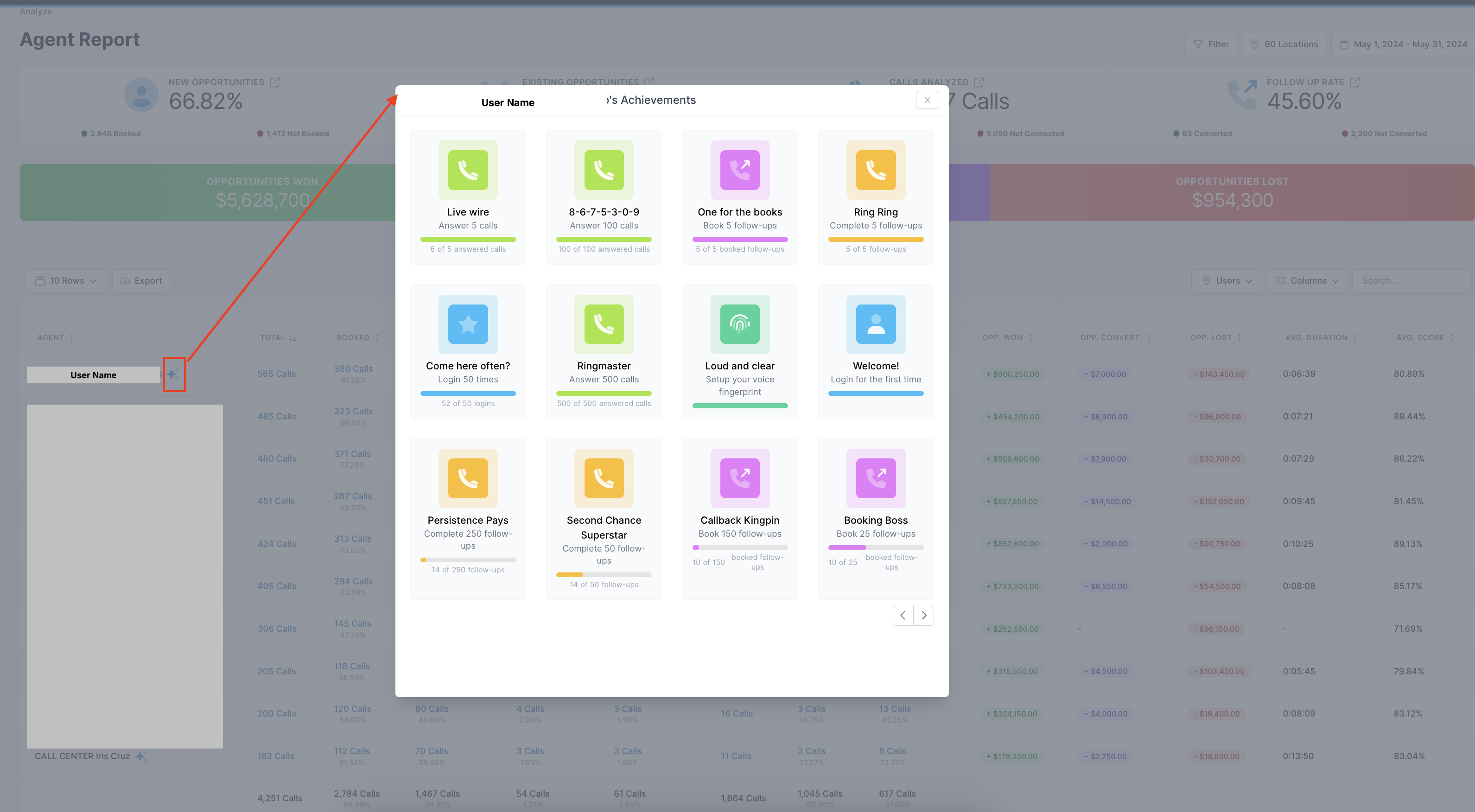Click the One for the books icon
Screen dimensions: 1475x812
(740, 170)
